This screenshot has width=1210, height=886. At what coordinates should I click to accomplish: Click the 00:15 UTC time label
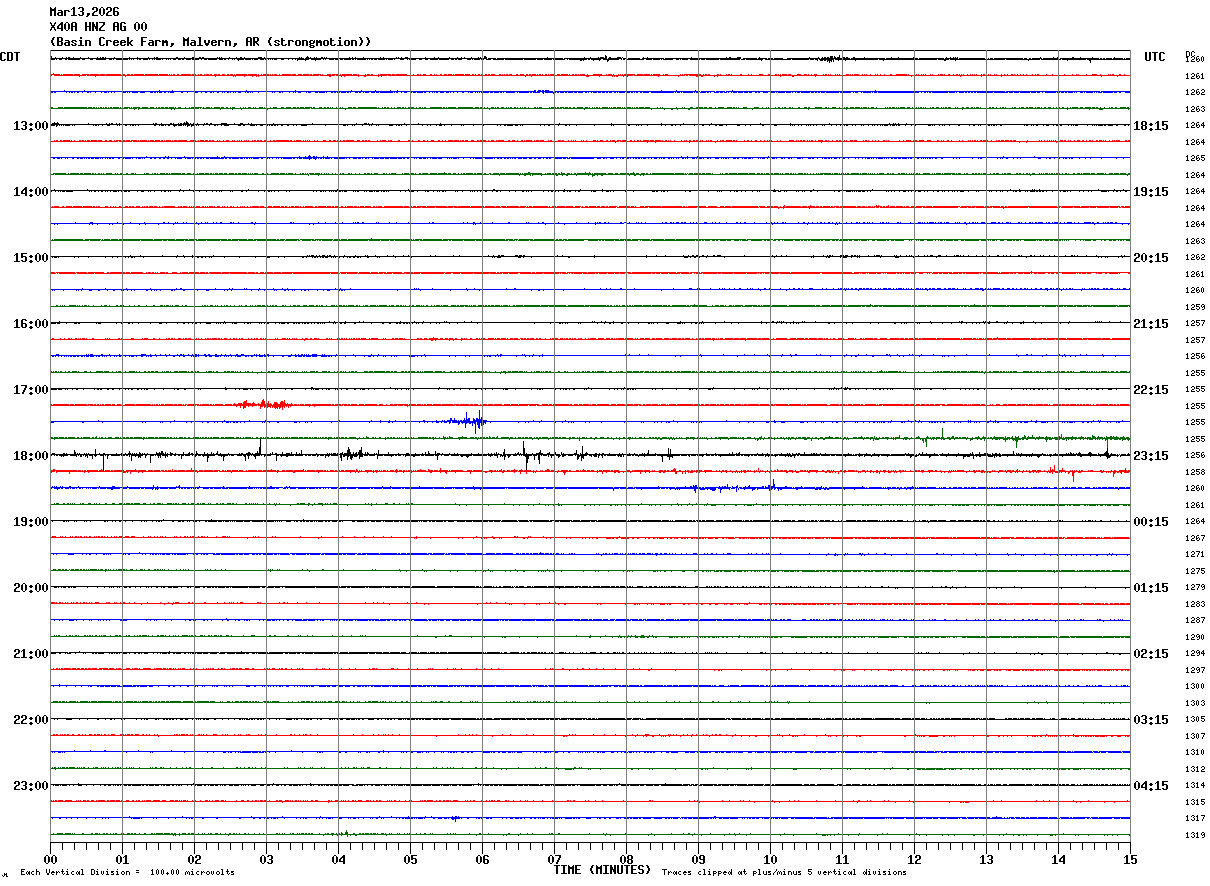pyautogui.click(x=1151, y=522)
